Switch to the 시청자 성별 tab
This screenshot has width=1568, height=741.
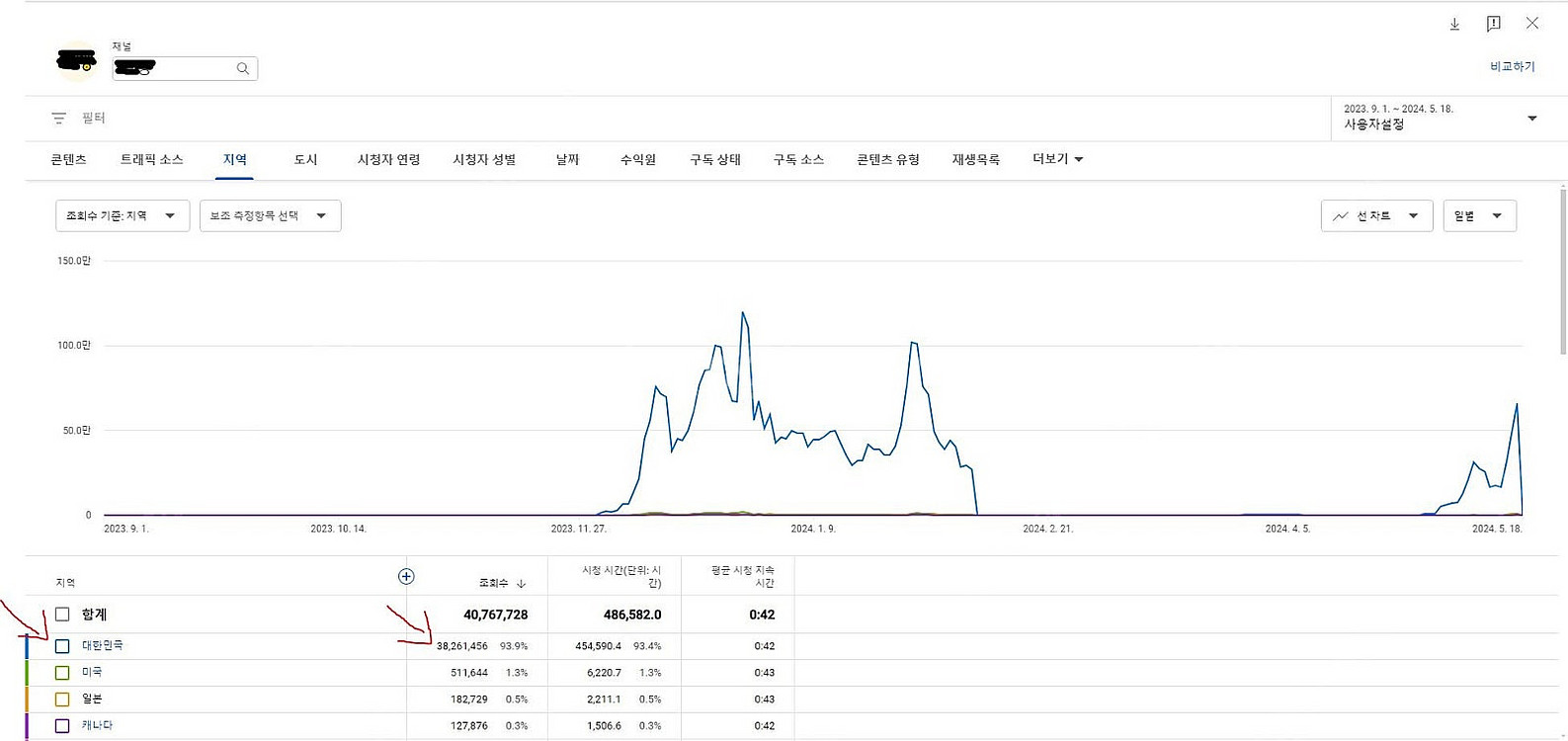pyautogui.click(x=484, y=159)
